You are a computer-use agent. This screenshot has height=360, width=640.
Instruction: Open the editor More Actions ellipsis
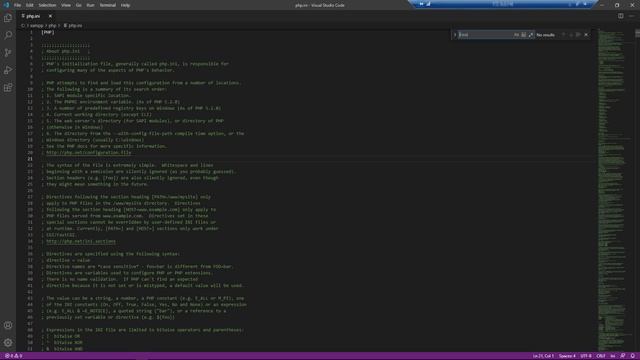(x=631, y=16)
